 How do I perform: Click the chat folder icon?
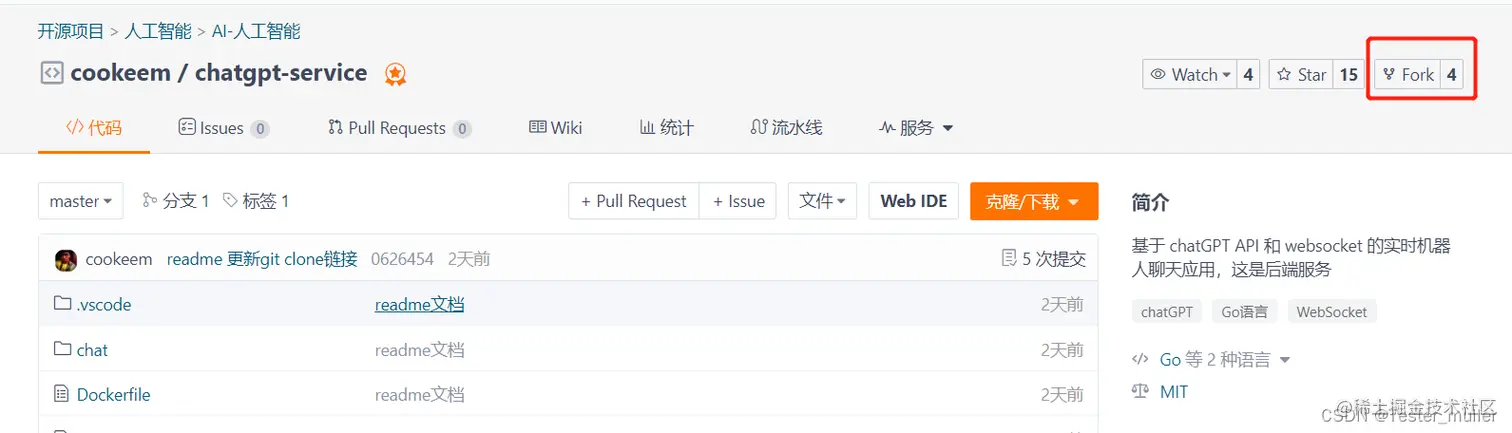coord(62,349)
